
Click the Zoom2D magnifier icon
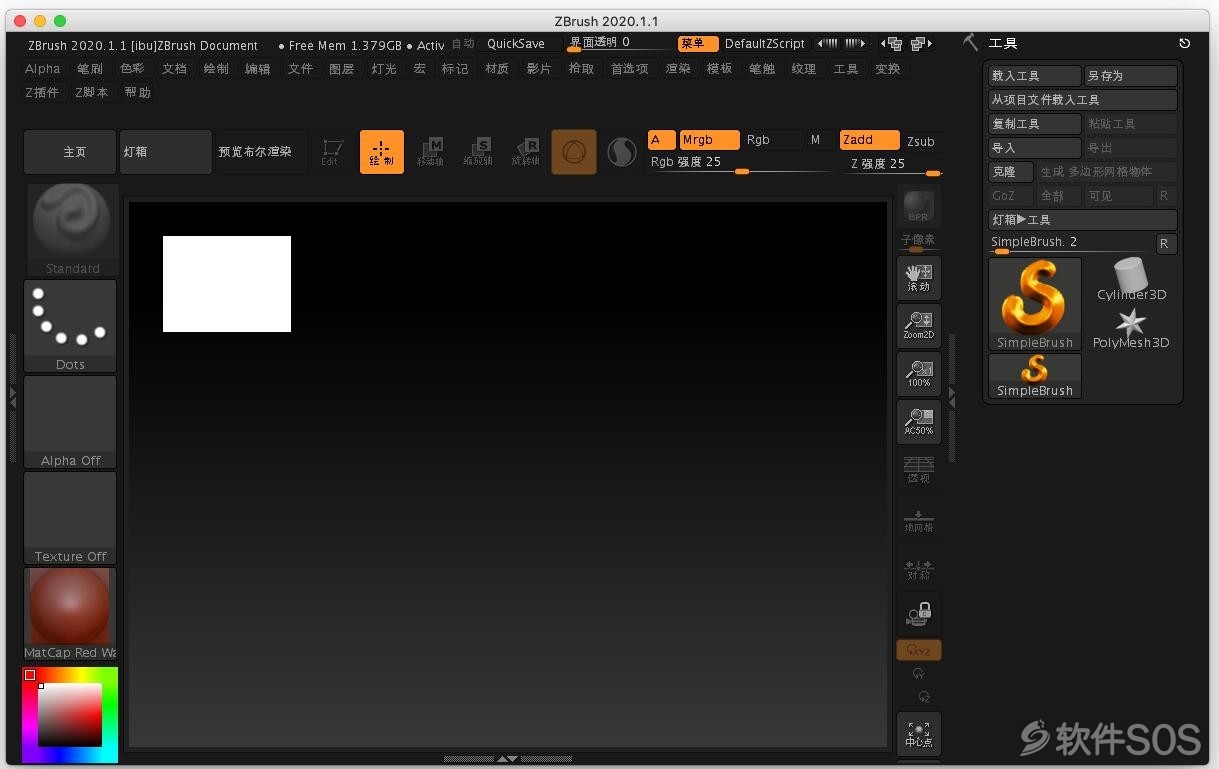coord(919,326)
